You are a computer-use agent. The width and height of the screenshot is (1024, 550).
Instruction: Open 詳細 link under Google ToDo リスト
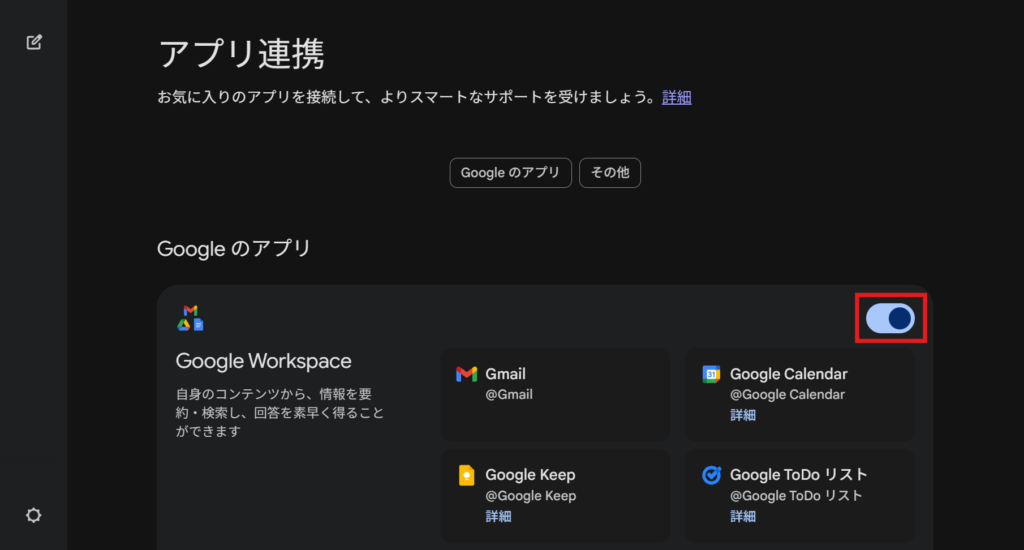(743, 516)
